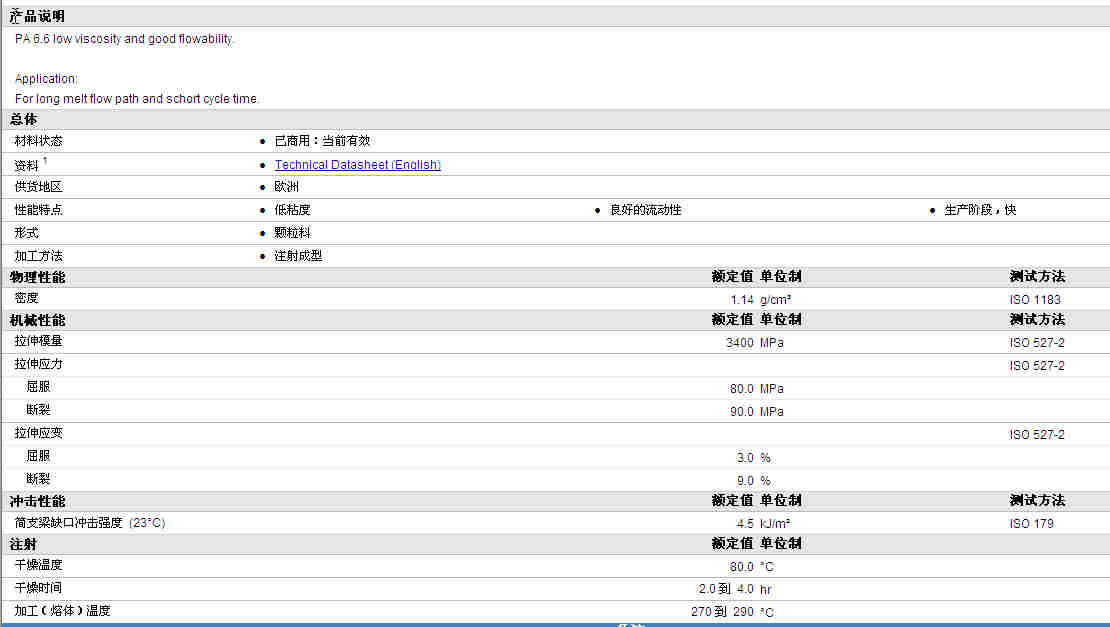The width and height of the screenshot is (1110, 627).
Task: Open the Technical Datasheet (English) link
Action: (357, 165)
